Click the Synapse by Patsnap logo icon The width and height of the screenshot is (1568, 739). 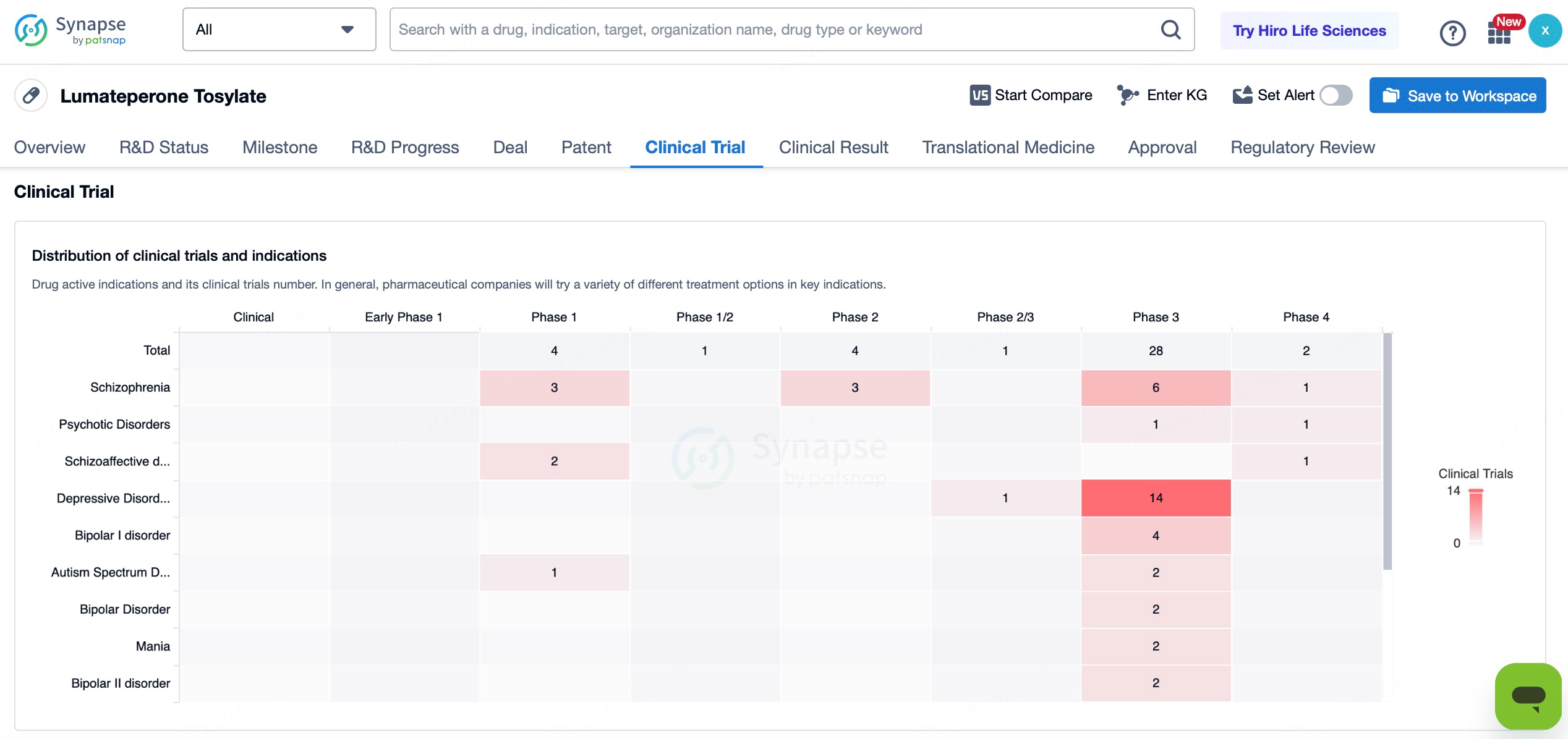[29, 31]
